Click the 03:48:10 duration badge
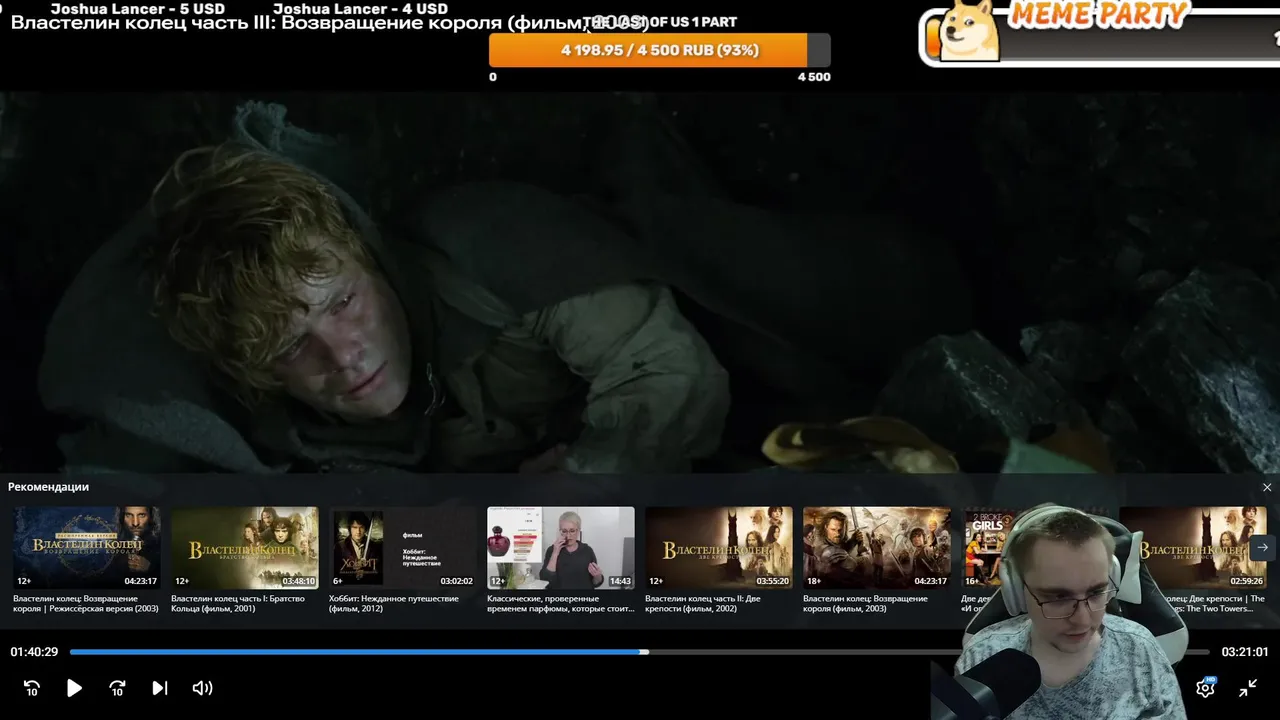1280x720 pixels. (x=298, y=580)
